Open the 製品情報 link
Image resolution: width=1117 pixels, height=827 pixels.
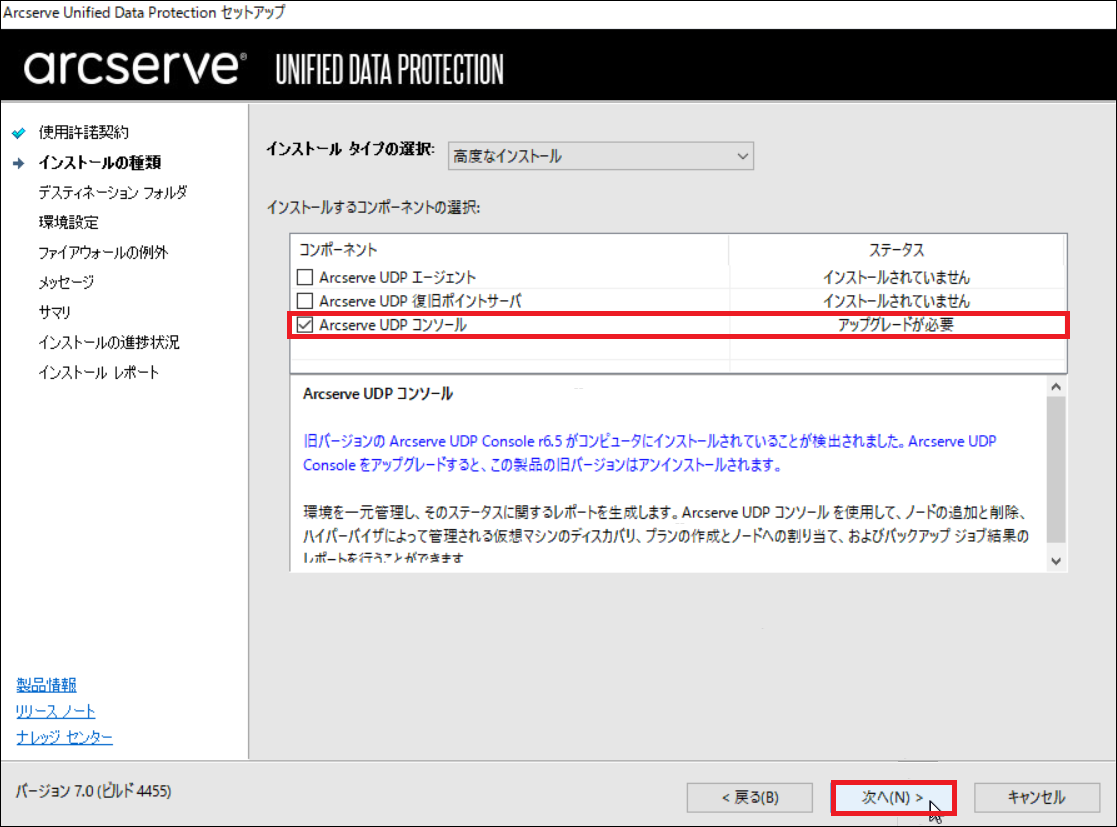click(46, 685)
